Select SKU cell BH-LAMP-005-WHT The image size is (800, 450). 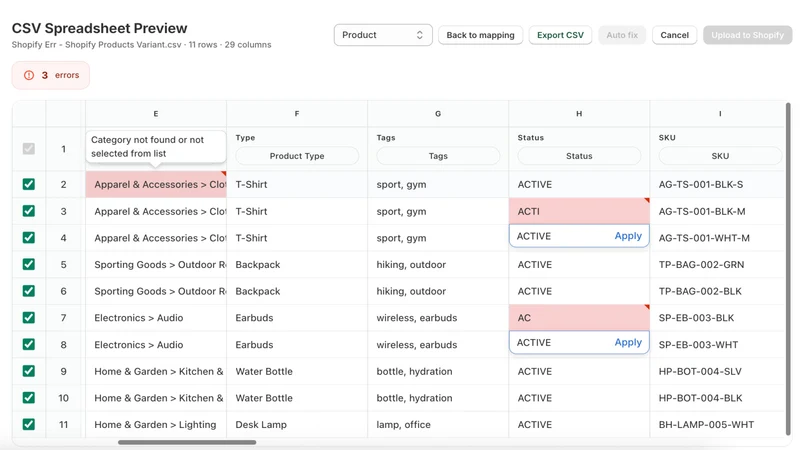pyautogui.click(x=717, y=424)
